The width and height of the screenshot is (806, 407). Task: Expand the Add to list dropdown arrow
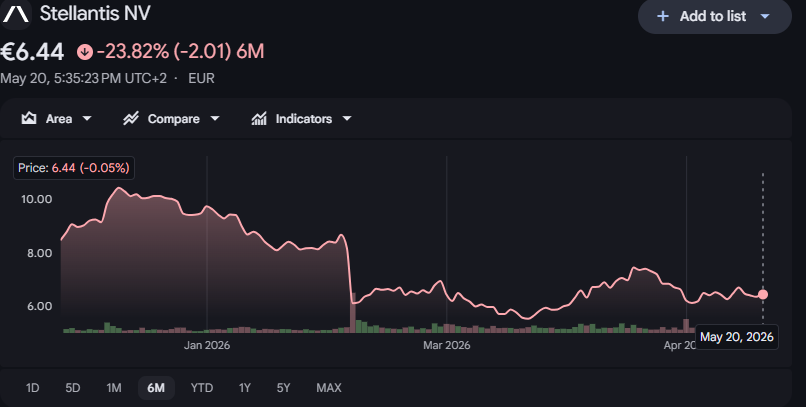point(765,16)
